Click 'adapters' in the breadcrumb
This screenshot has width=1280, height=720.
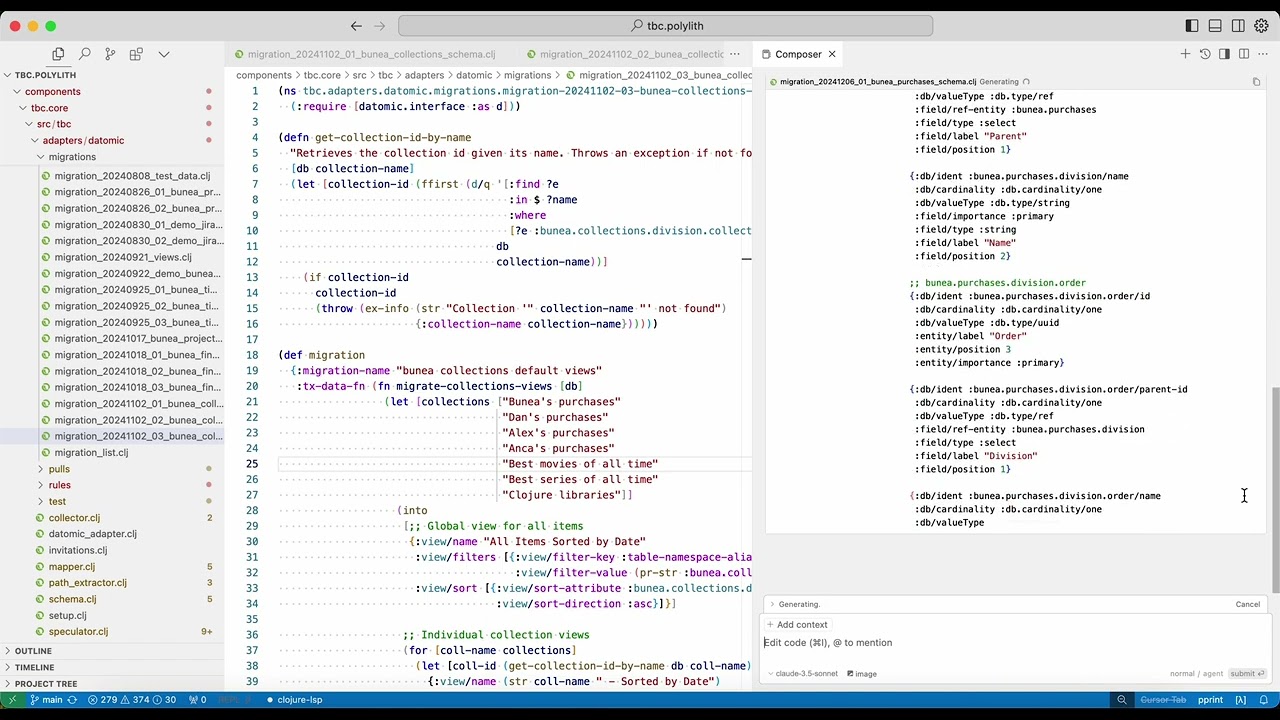click(x=424, y=75)
